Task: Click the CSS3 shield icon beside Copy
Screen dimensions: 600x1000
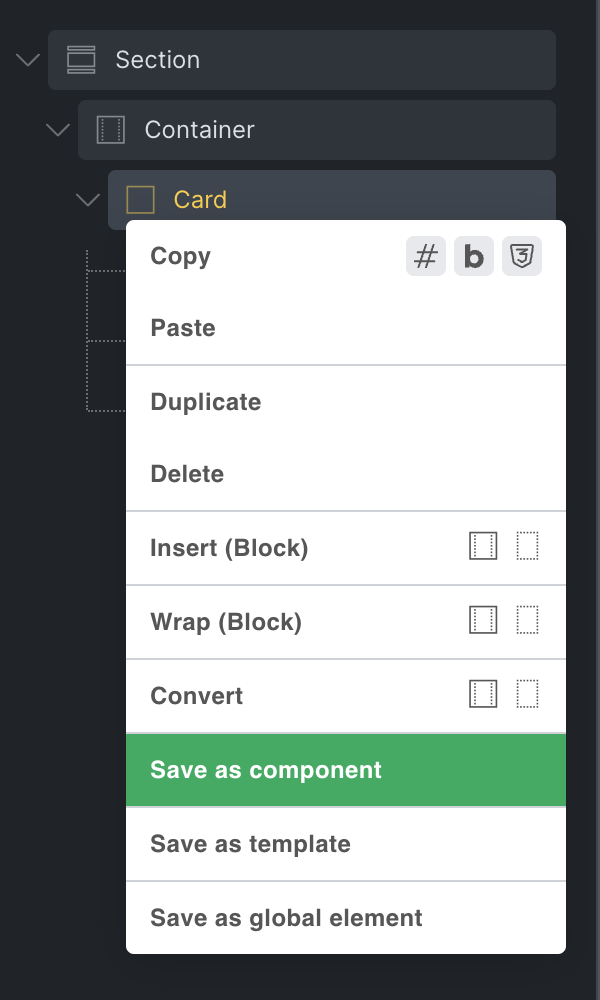Action: pos(522,257)
